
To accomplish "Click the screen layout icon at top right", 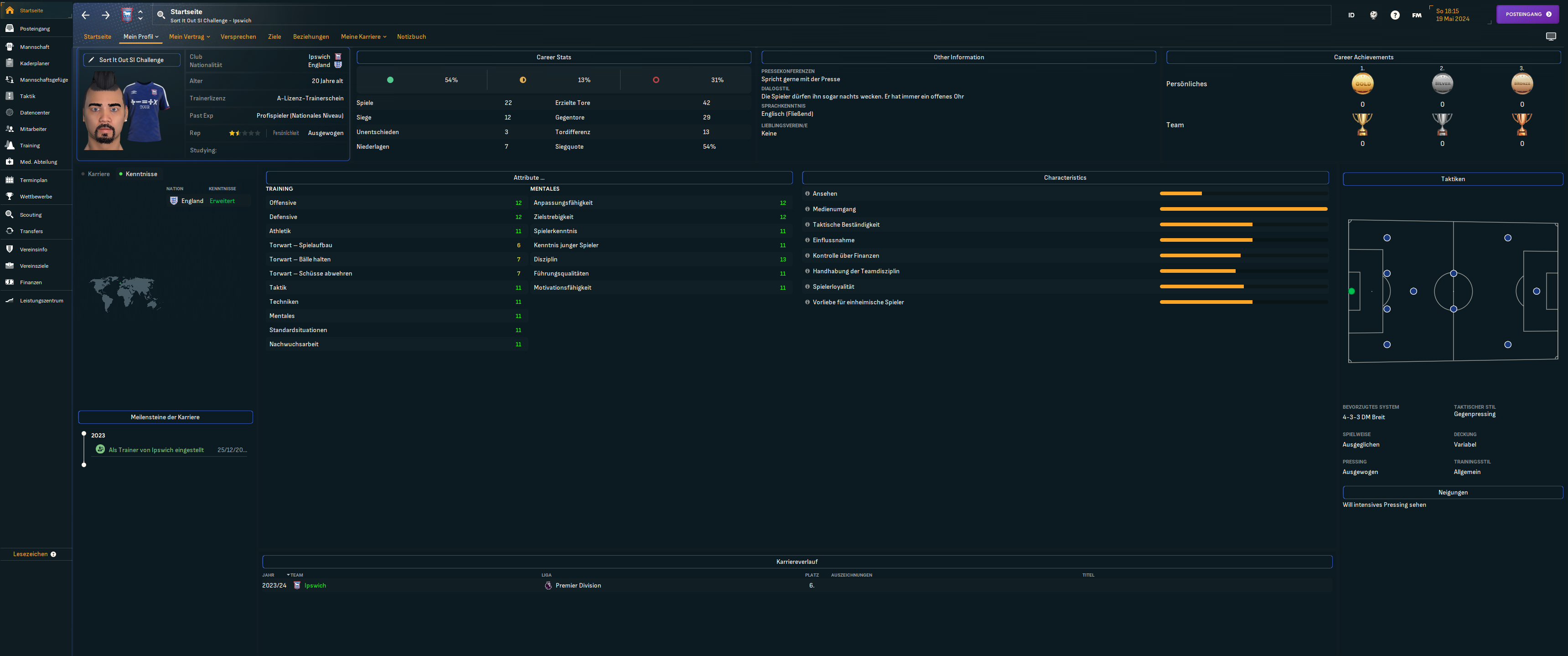I will pyautogui.click(x=1551, y=36).
